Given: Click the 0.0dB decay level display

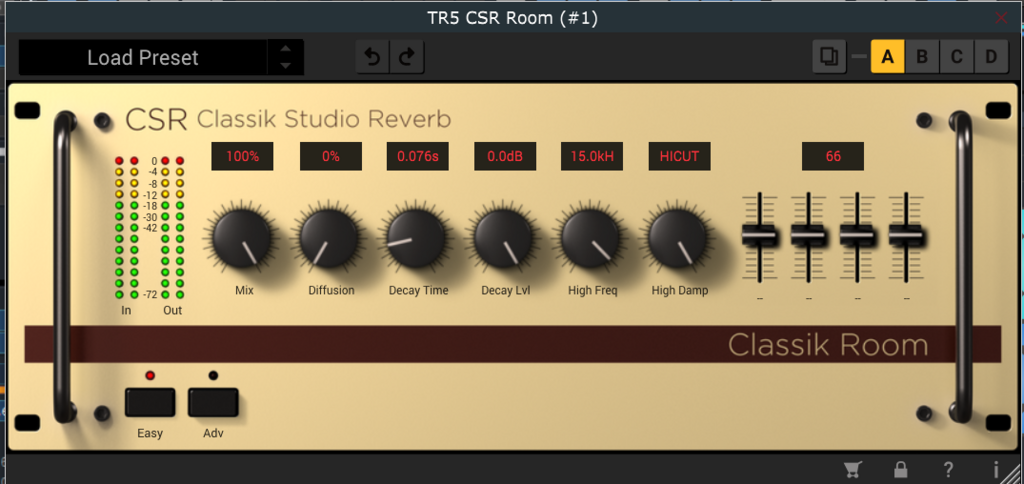Looking at the screenshot, I should [505, 157].
